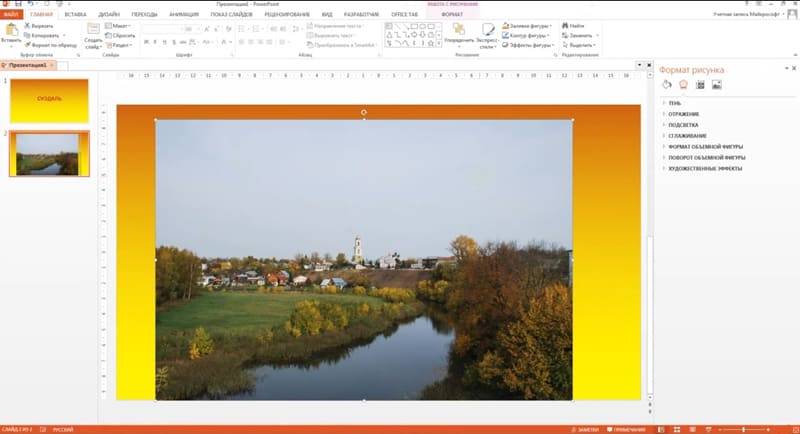Open the Picture icon in format pane
Screen dimensions: 800x434
coord(717,85)
